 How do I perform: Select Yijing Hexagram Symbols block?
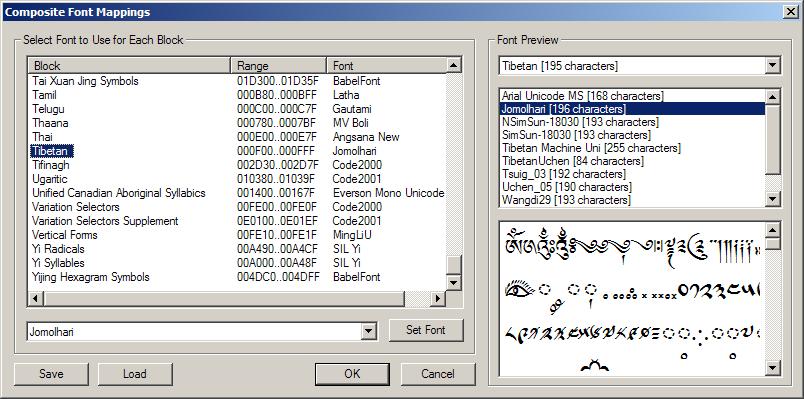coord(91,277)
